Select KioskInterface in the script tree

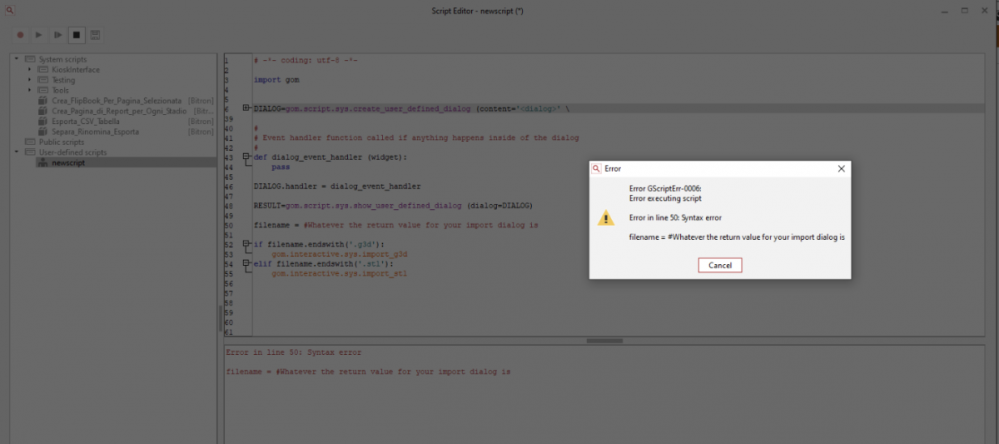pyautogui.click(x=75, y=69)
